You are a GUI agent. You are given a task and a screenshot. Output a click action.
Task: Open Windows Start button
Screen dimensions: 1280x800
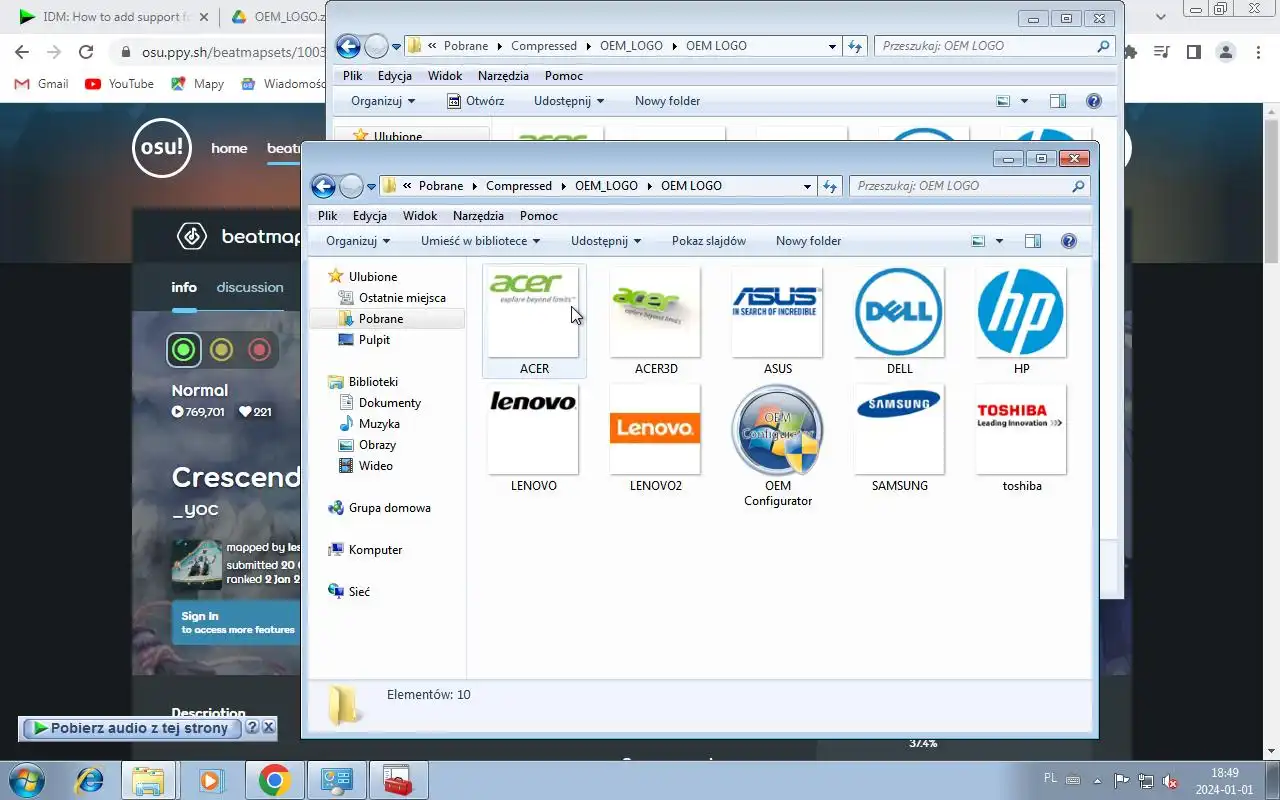[x=25, y=780]
